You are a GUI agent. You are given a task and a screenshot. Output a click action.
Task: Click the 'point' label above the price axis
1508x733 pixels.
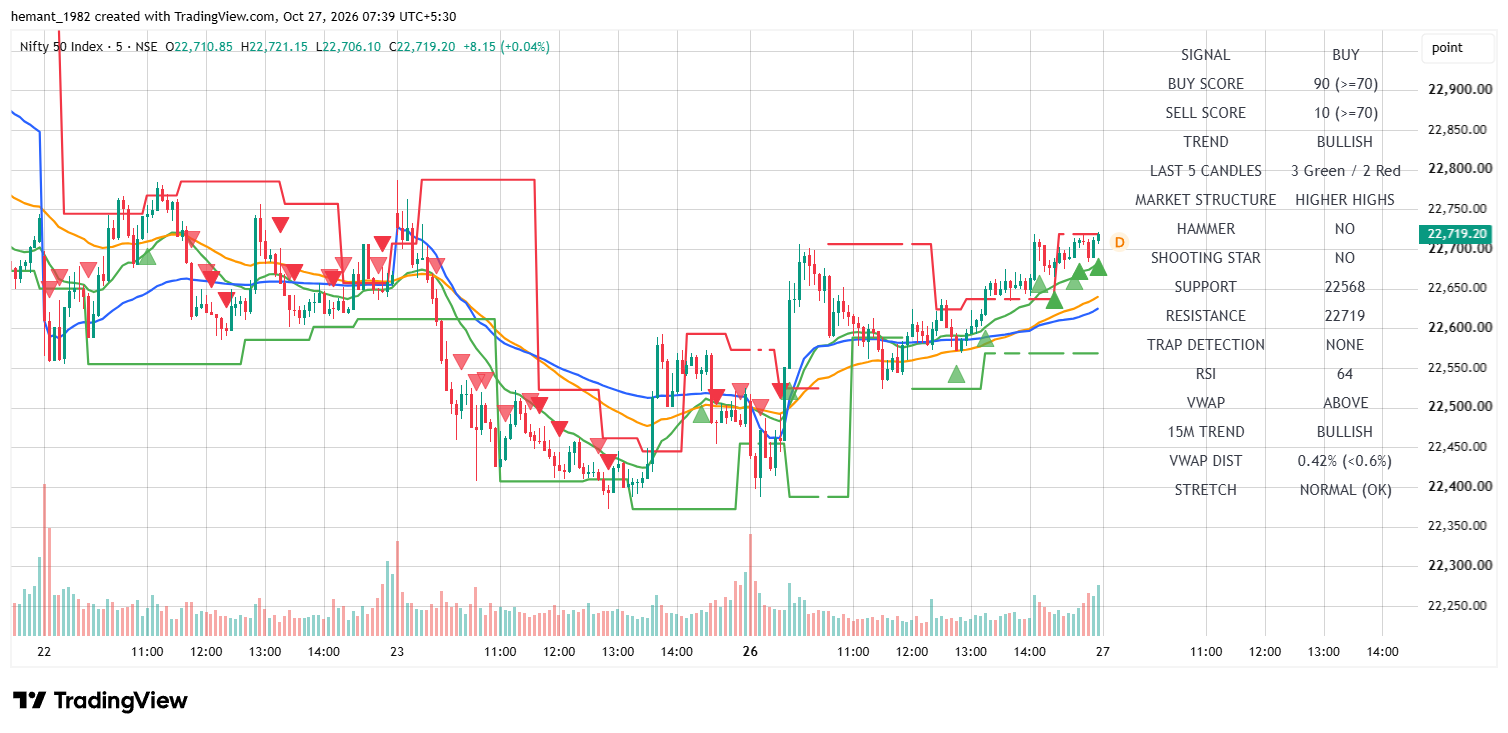pos(1447,47)
